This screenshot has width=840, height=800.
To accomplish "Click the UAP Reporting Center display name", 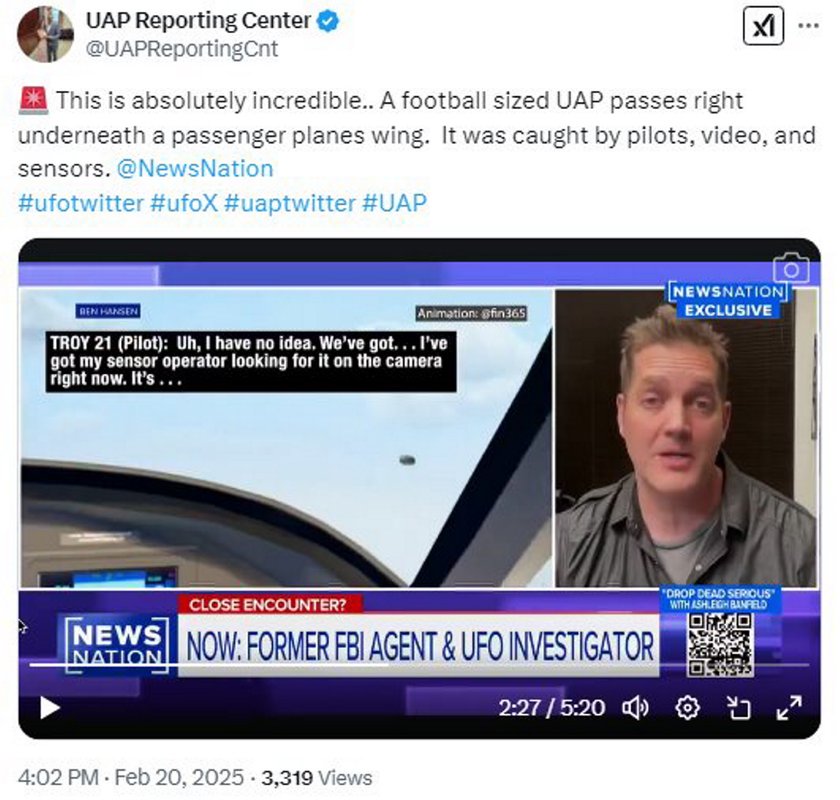I will (x=198, y=21).
